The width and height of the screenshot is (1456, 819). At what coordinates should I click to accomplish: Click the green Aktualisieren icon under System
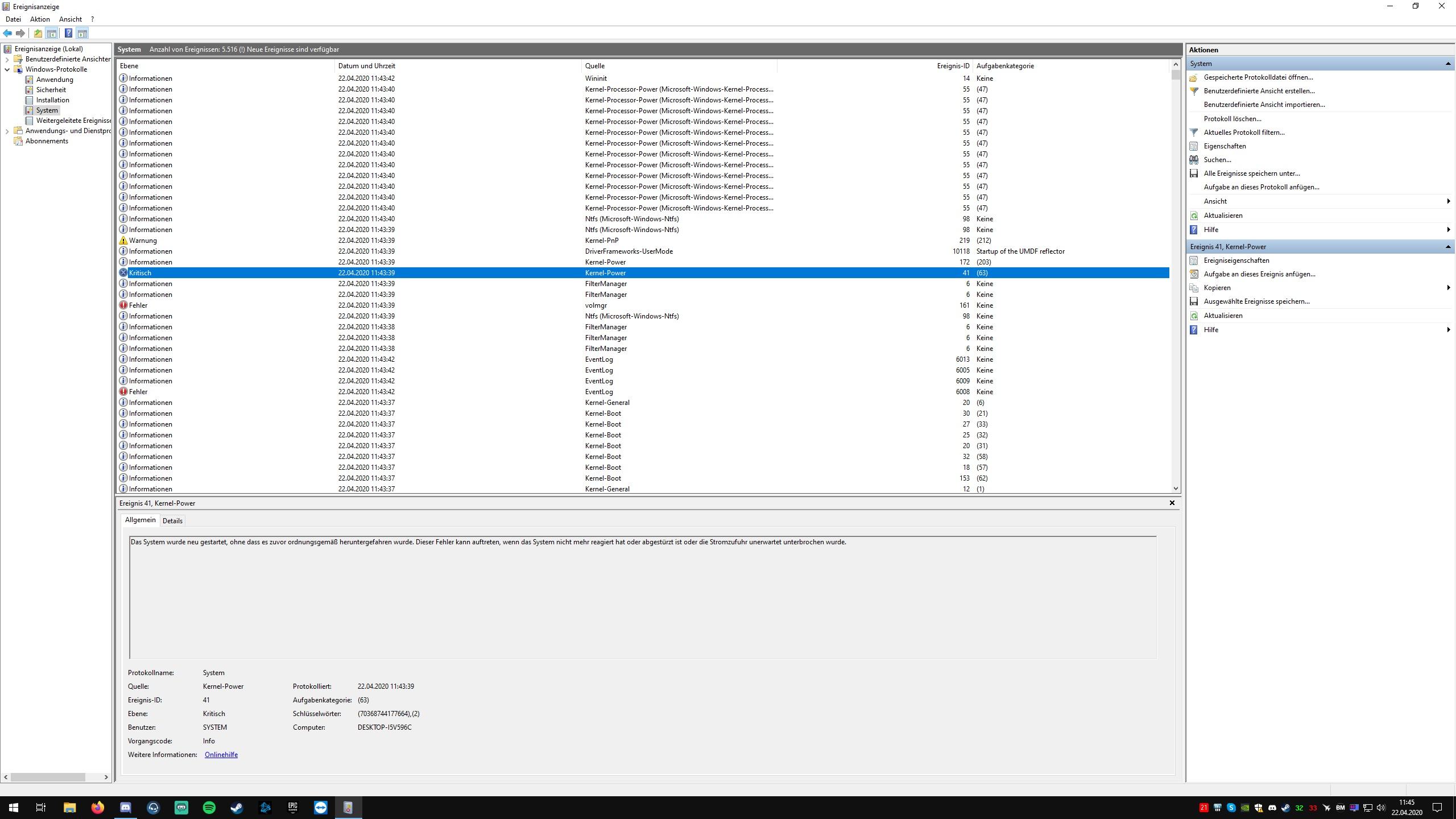(1194, 216)
